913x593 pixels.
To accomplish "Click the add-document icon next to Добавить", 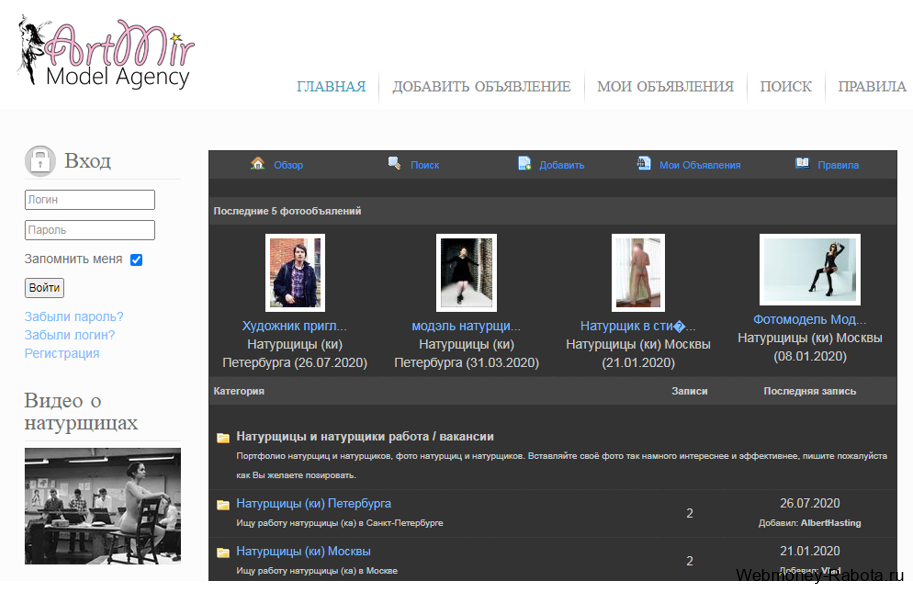I will (525, 164).
